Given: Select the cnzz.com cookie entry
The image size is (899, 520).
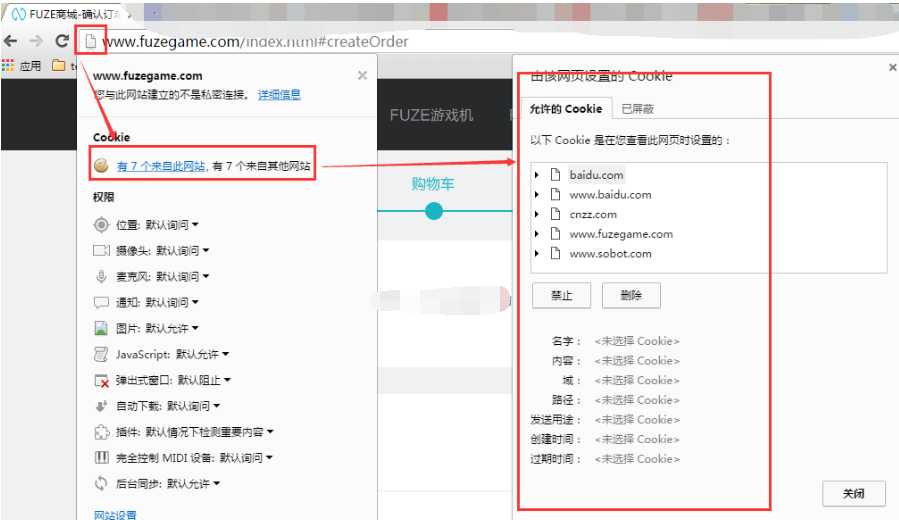Looking at the screenshot, I should click(x=593, y=214).
